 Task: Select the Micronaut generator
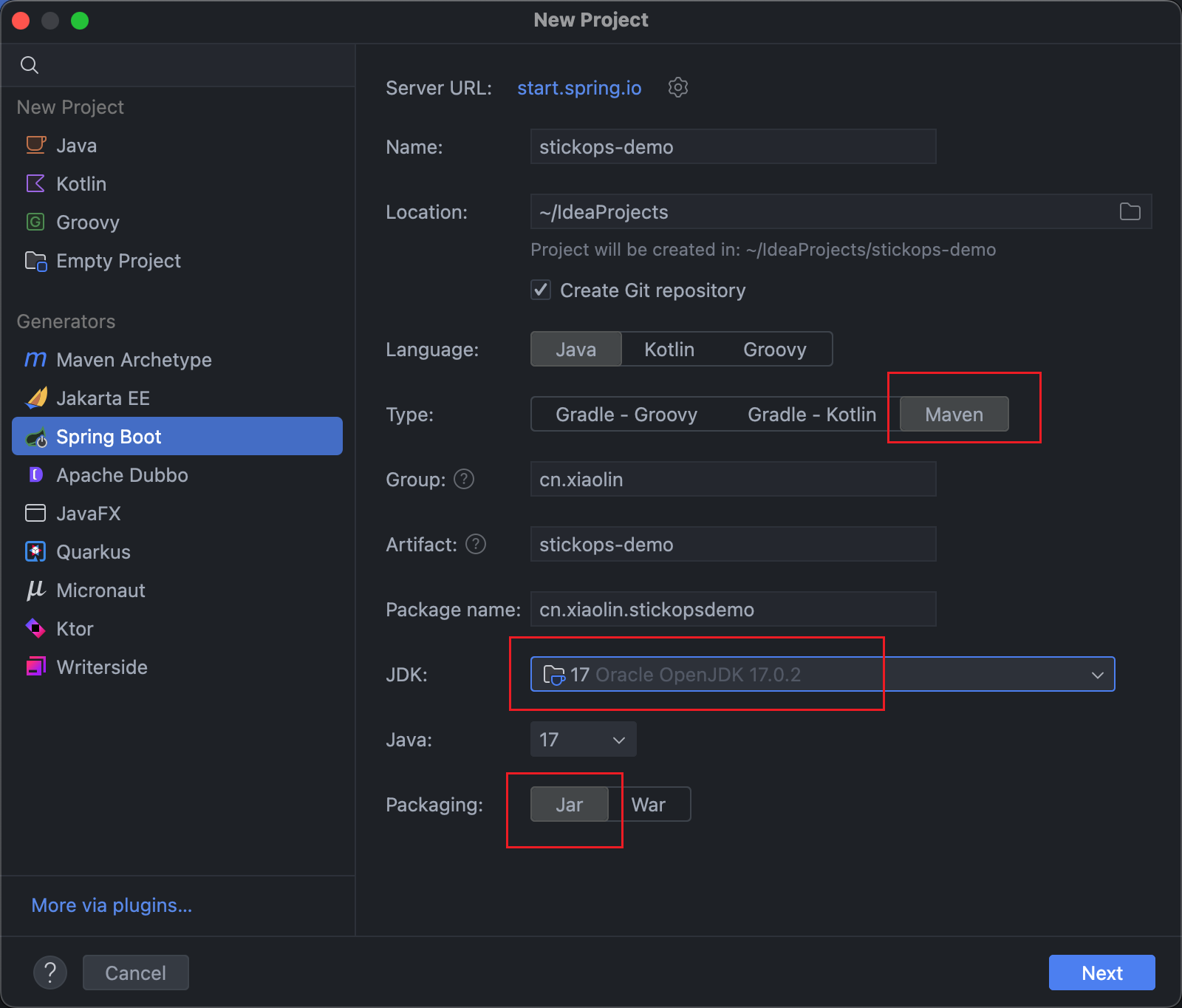point(100,590)
